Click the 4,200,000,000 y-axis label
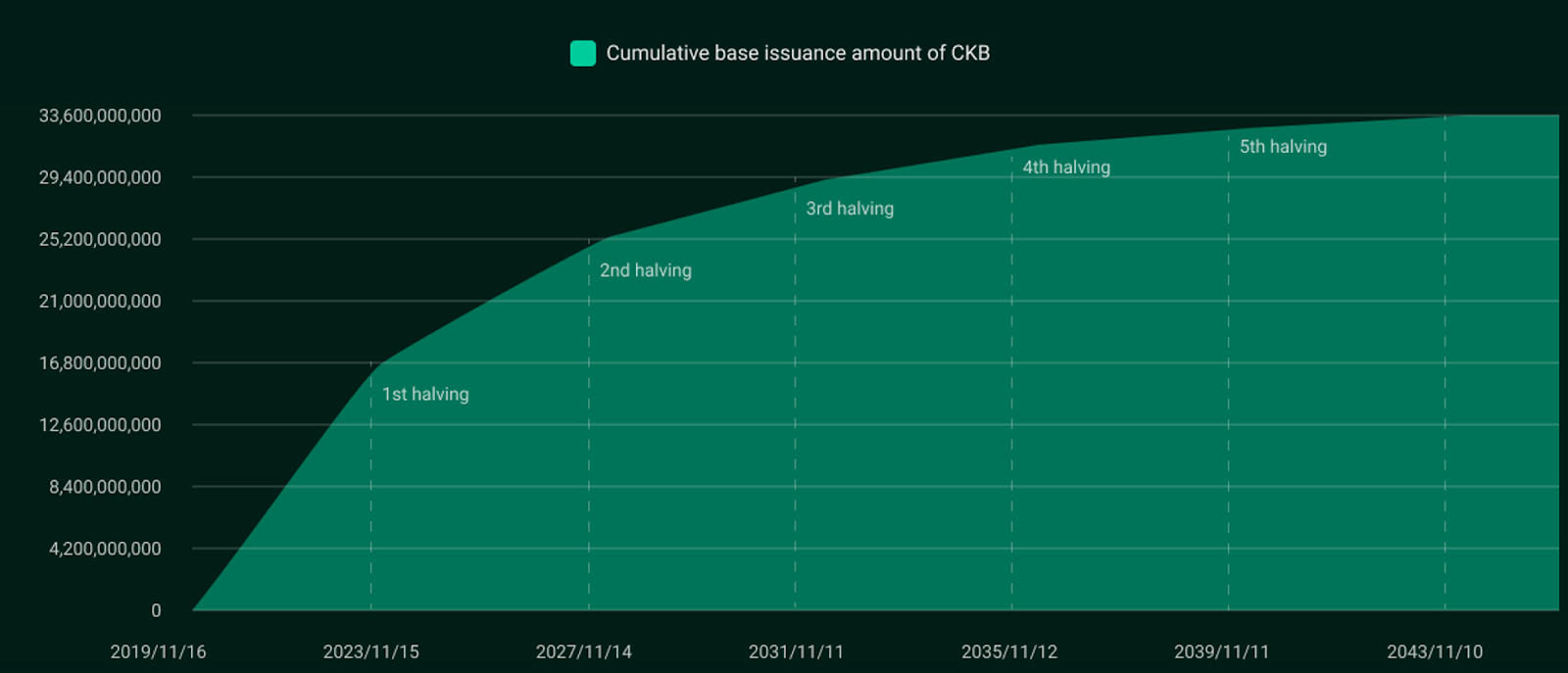This screenshot has height=673, width=1568. tap(105, 549)
